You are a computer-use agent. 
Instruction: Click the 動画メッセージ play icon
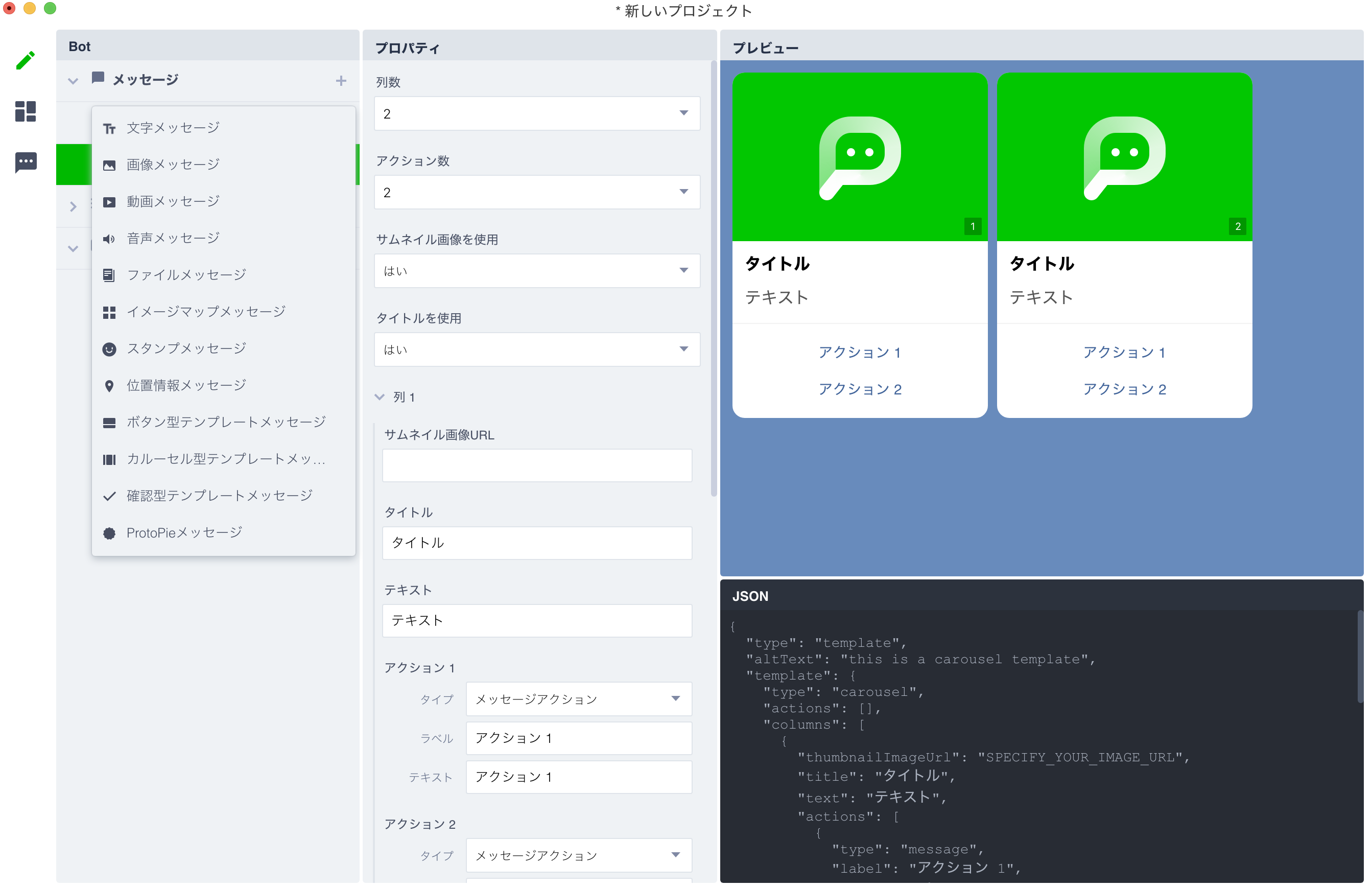click(x=109, y=202)
